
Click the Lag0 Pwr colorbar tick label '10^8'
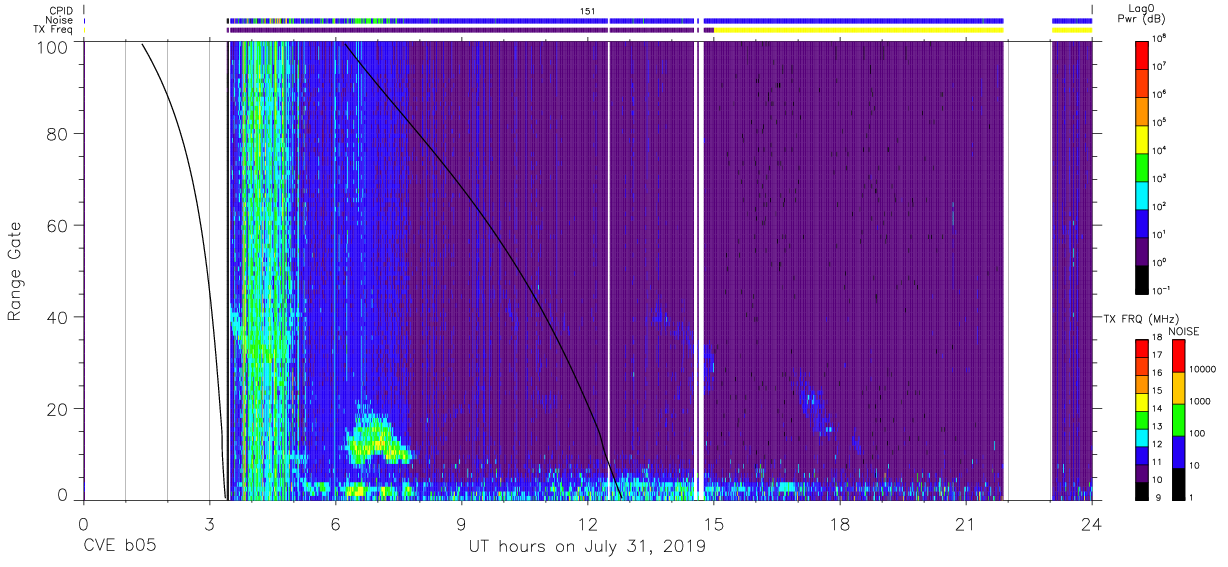tap(1160, 38)
